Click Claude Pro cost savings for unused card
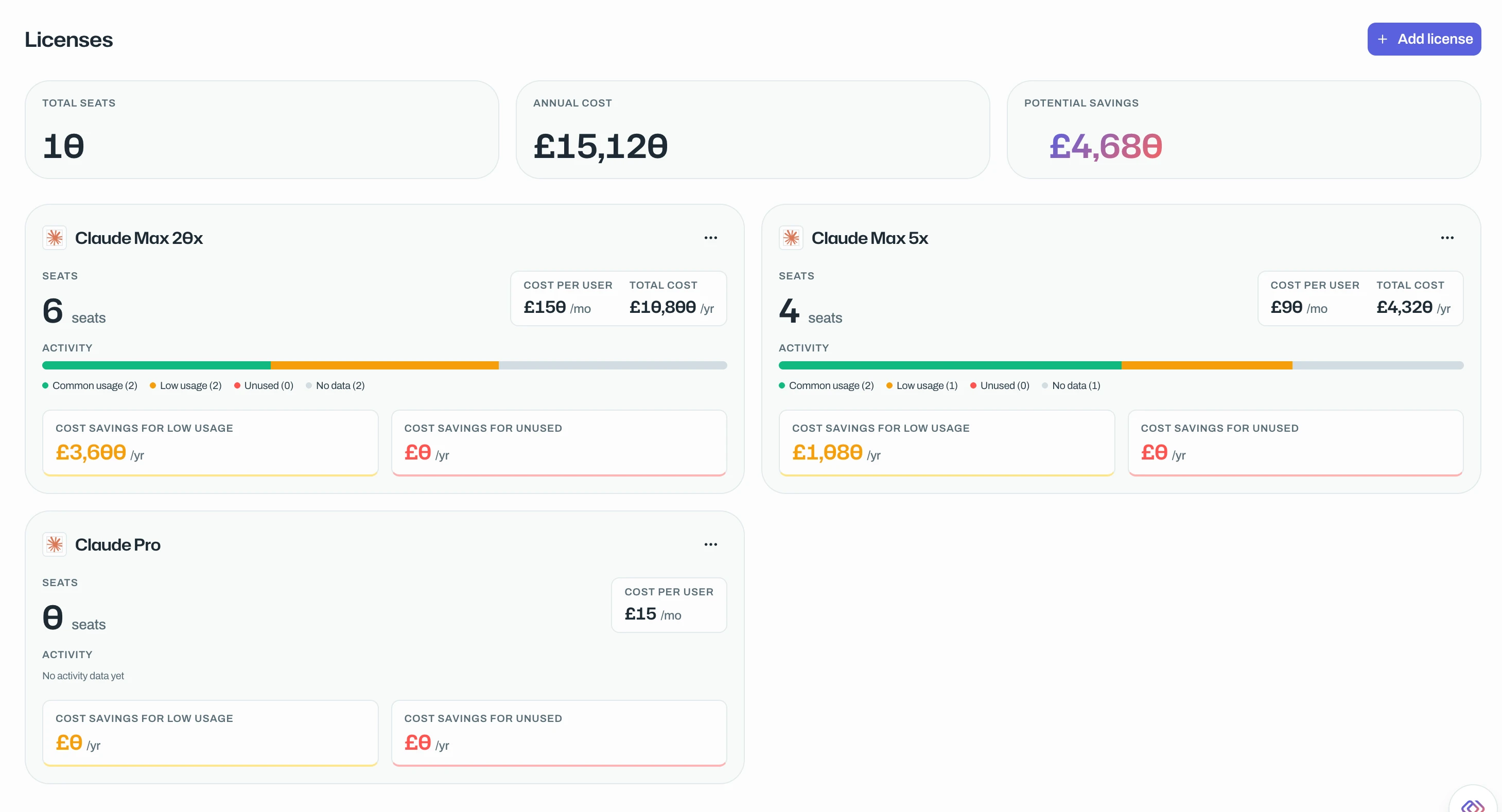1502x812 pixels. [558, 733]
